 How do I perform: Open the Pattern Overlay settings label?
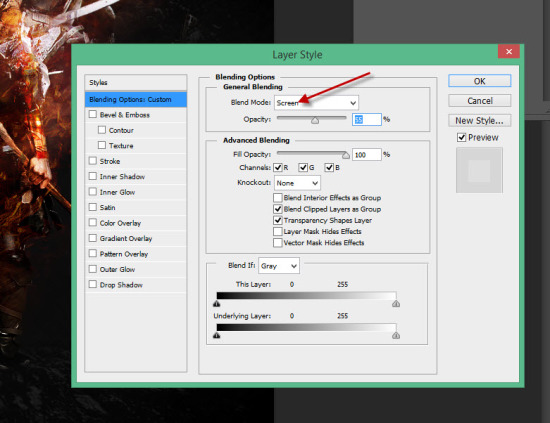[124, 254]
